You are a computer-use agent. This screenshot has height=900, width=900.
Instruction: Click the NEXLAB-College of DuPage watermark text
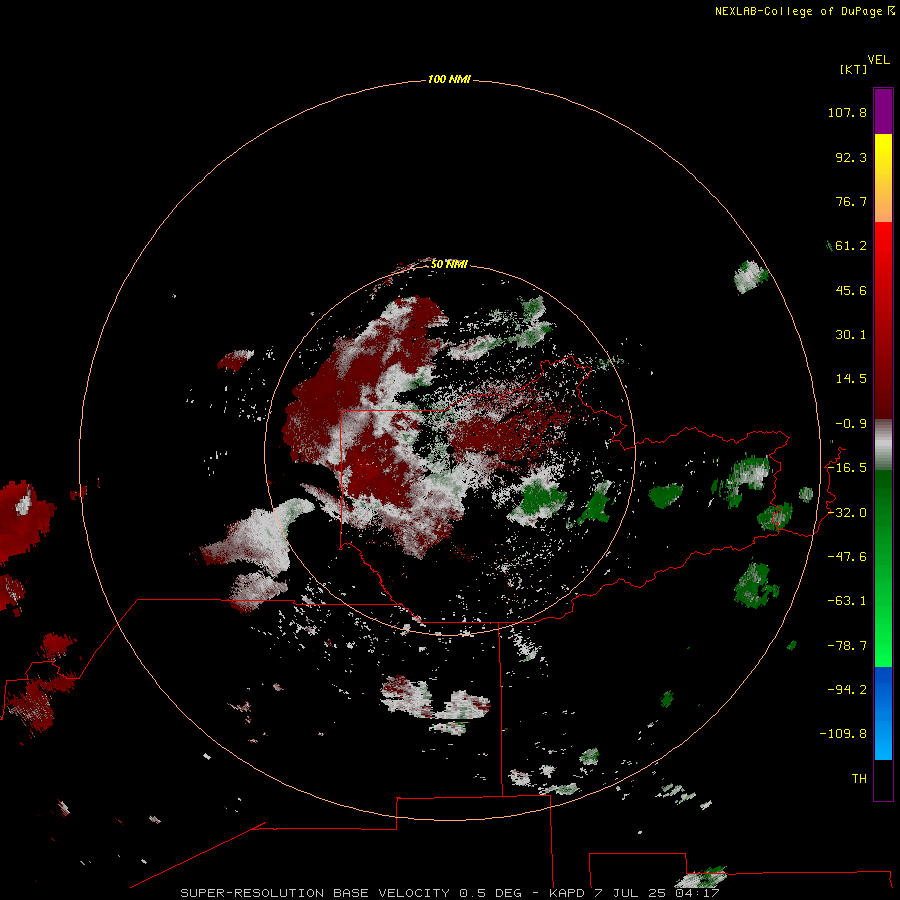point(804,11)
